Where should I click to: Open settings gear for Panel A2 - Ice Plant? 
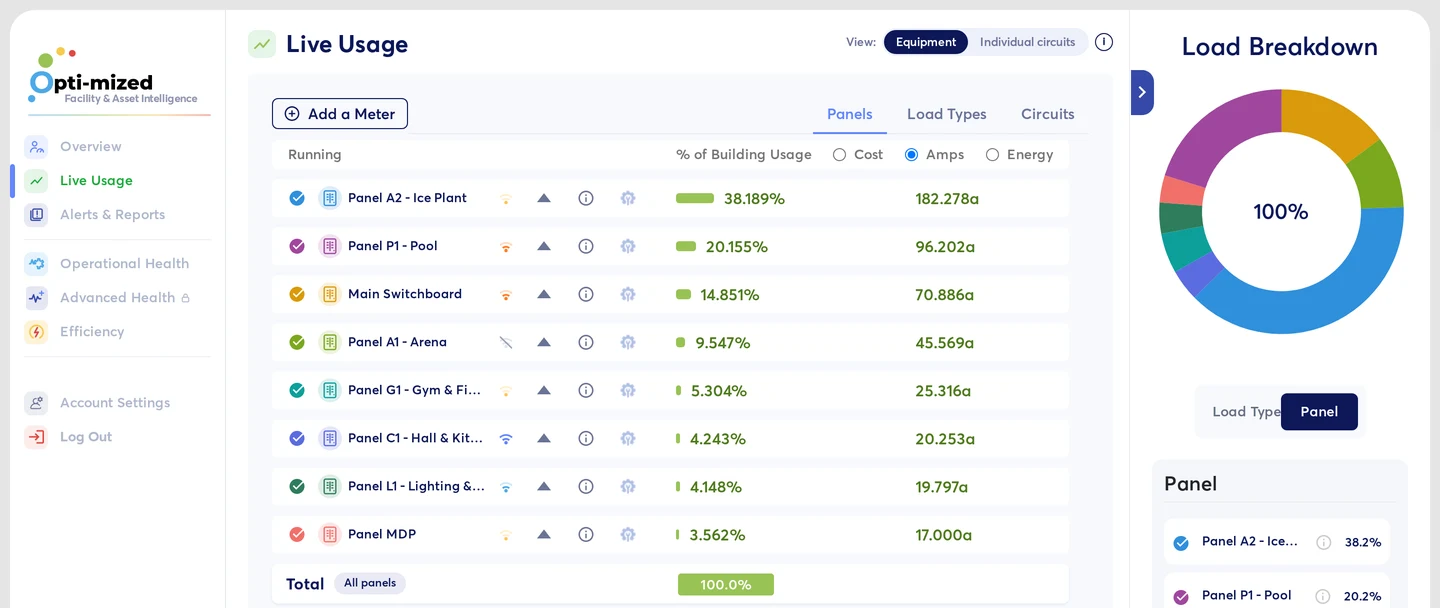point(628,198)
